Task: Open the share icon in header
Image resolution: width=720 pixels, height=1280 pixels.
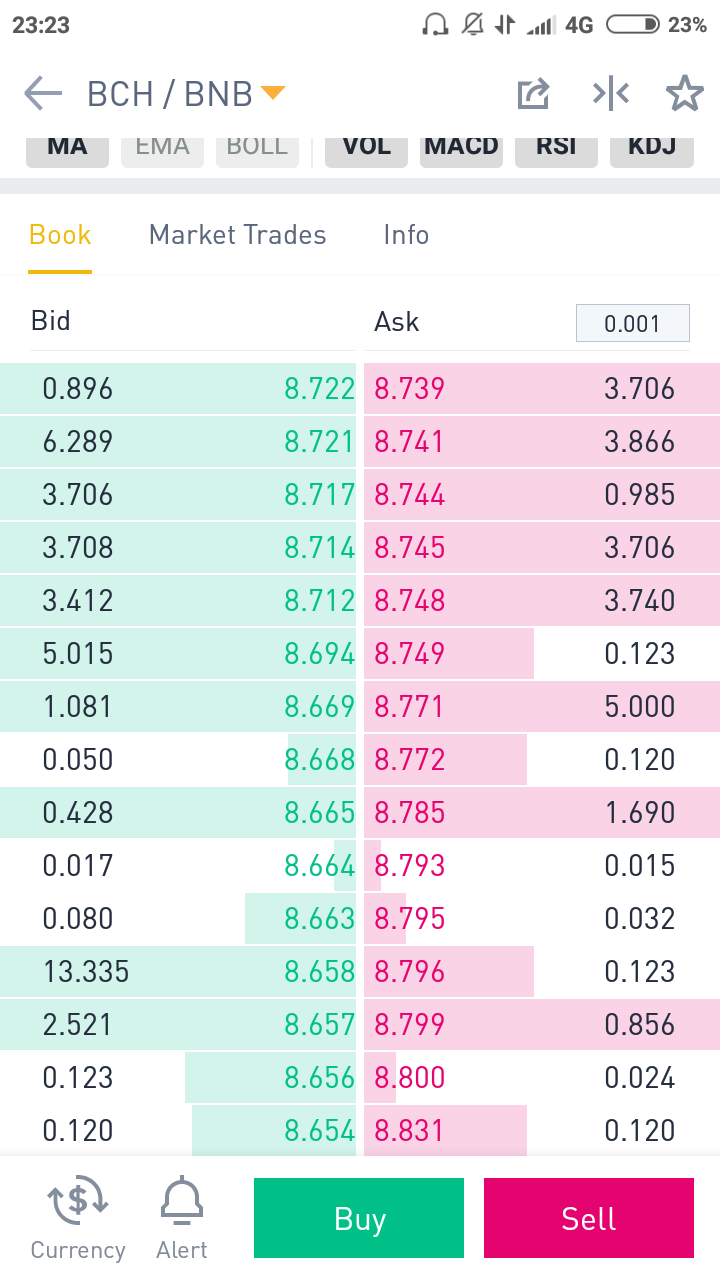Action: pyautogui.click(x=534, y=94)
